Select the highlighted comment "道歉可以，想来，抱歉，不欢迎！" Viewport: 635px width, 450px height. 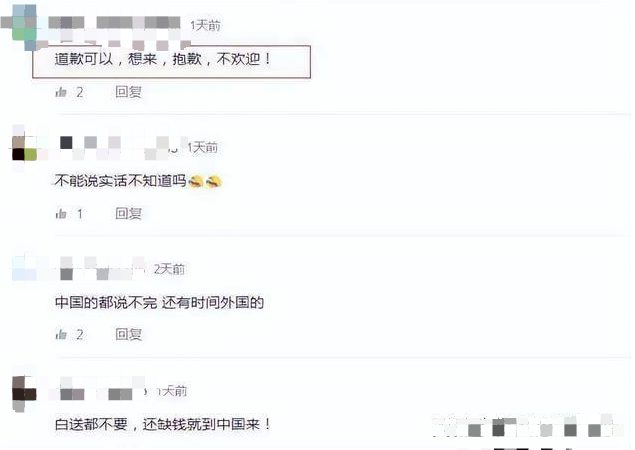coord(171,62)
